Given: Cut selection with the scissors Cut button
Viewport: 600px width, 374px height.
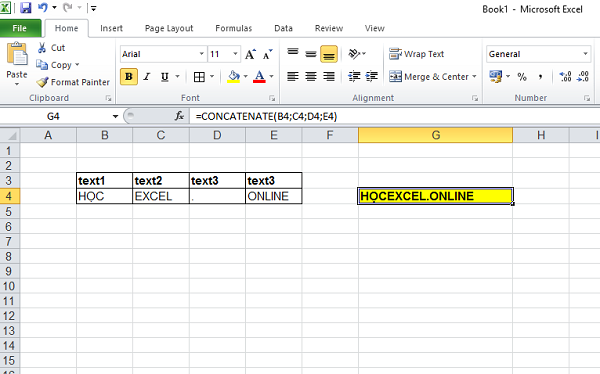Looking at the screenshot, I should (x=51, y=48).
